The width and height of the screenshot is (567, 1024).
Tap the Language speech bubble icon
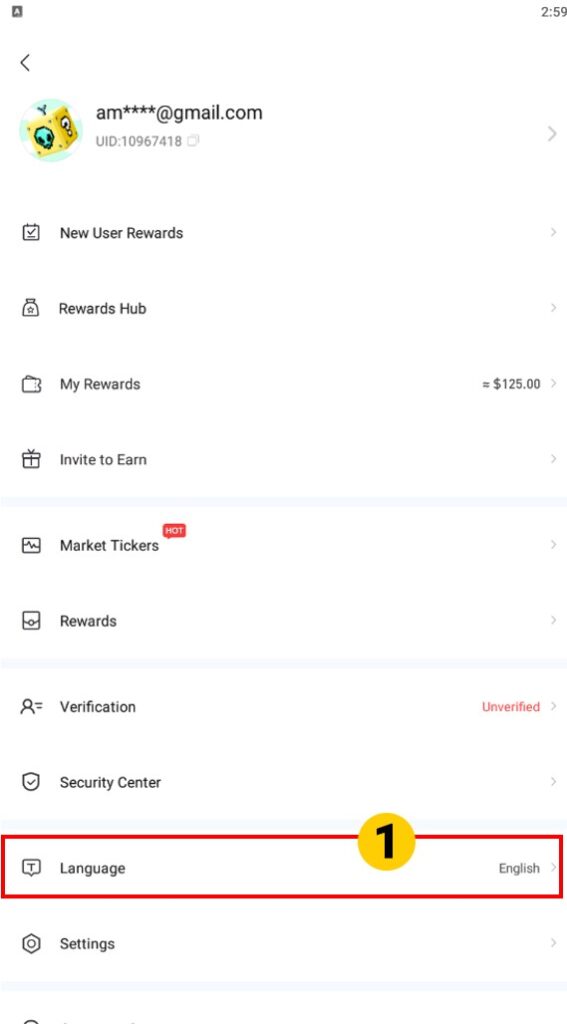coord(31,868)
